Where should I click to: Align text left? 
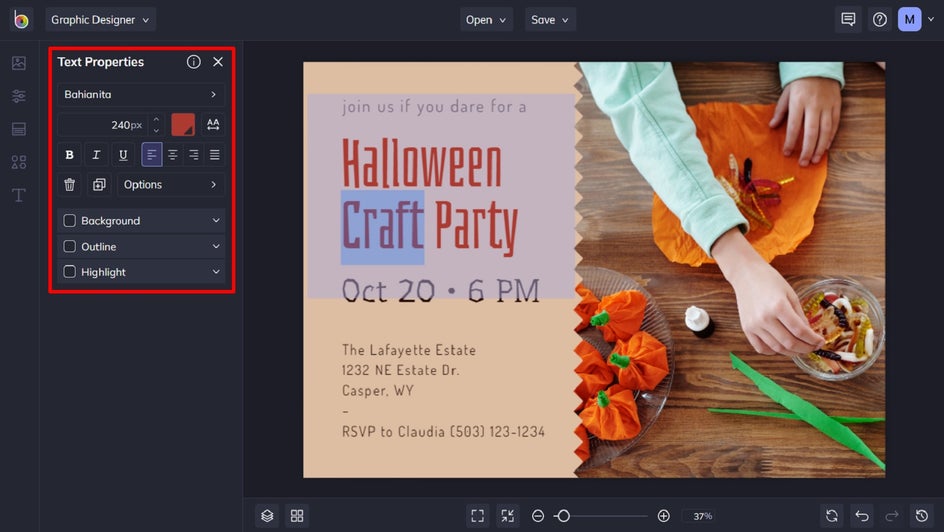tap(152, 155)
